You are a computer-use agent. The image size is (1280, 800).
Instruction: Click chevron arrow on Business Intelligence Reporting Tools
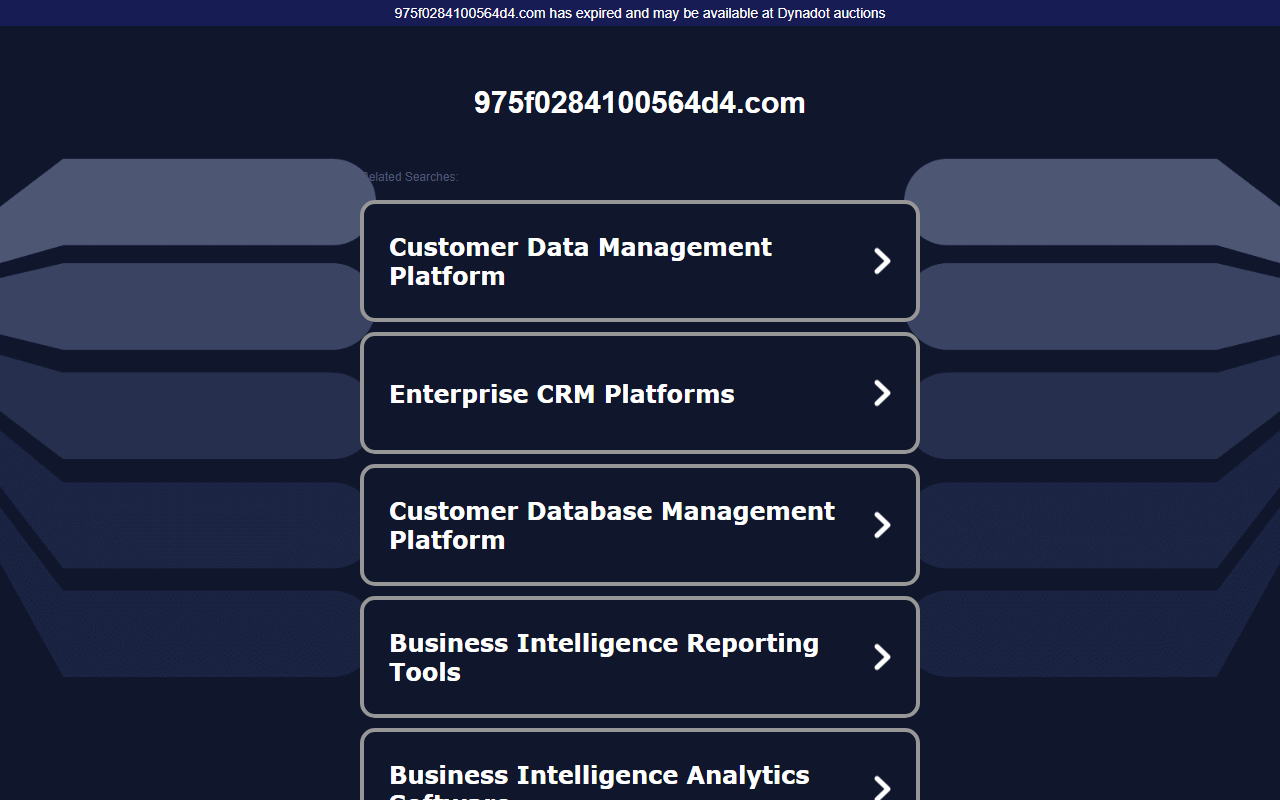point(882,657)
